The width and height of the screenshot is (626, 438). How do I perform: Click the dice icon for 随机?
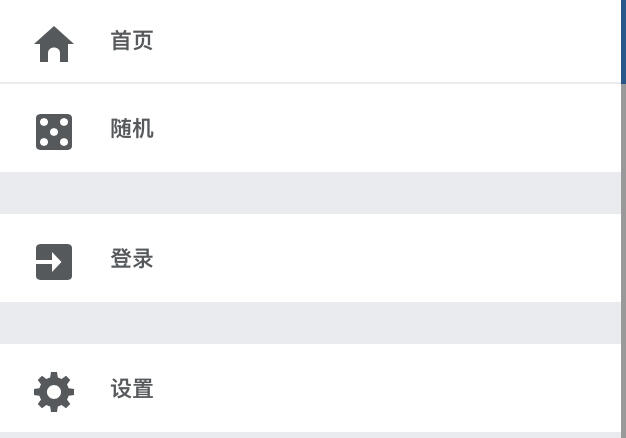click(54, 132)
